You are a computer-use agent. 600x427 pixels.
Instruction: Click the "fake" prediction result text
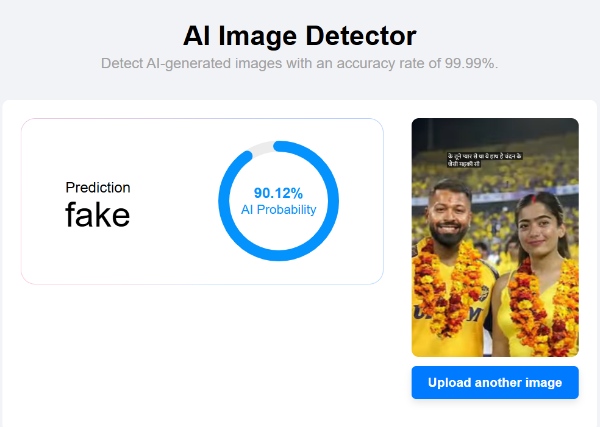pyautogui.click(x=97, y=214)
